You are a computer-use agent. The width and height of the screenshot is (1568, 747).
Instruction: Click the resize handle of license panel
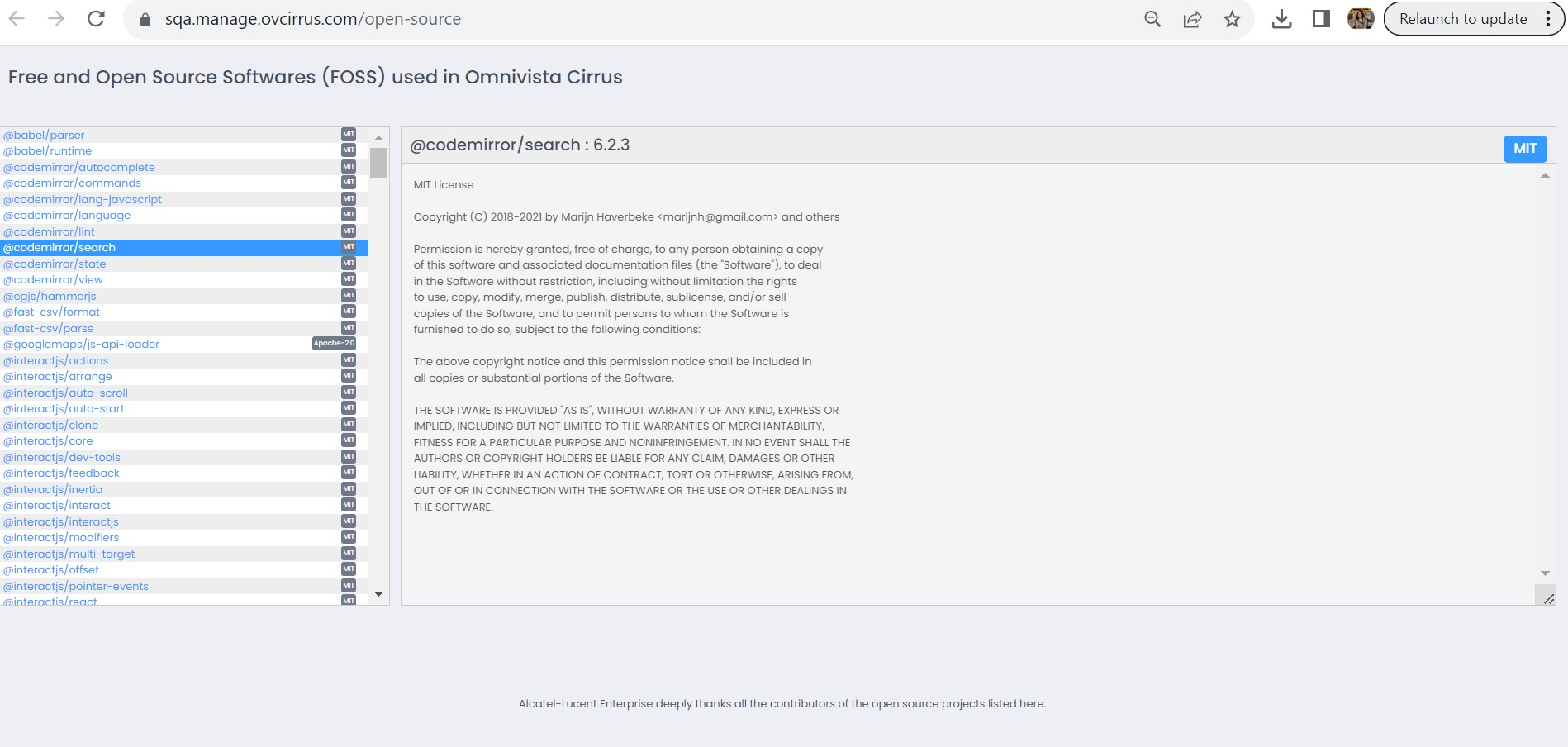coord(1548,598)
